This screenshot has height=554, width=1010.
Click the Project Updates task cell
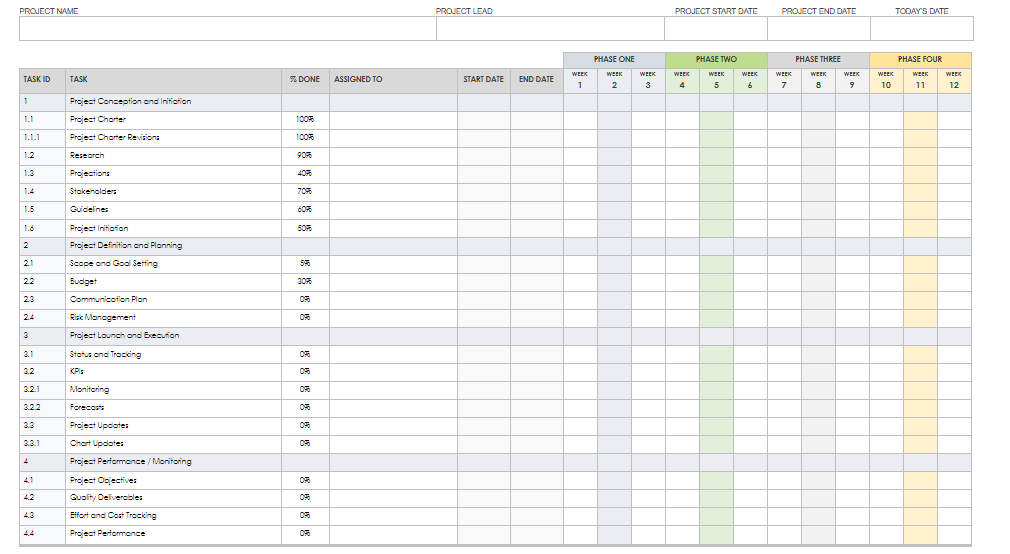(173, 426)
